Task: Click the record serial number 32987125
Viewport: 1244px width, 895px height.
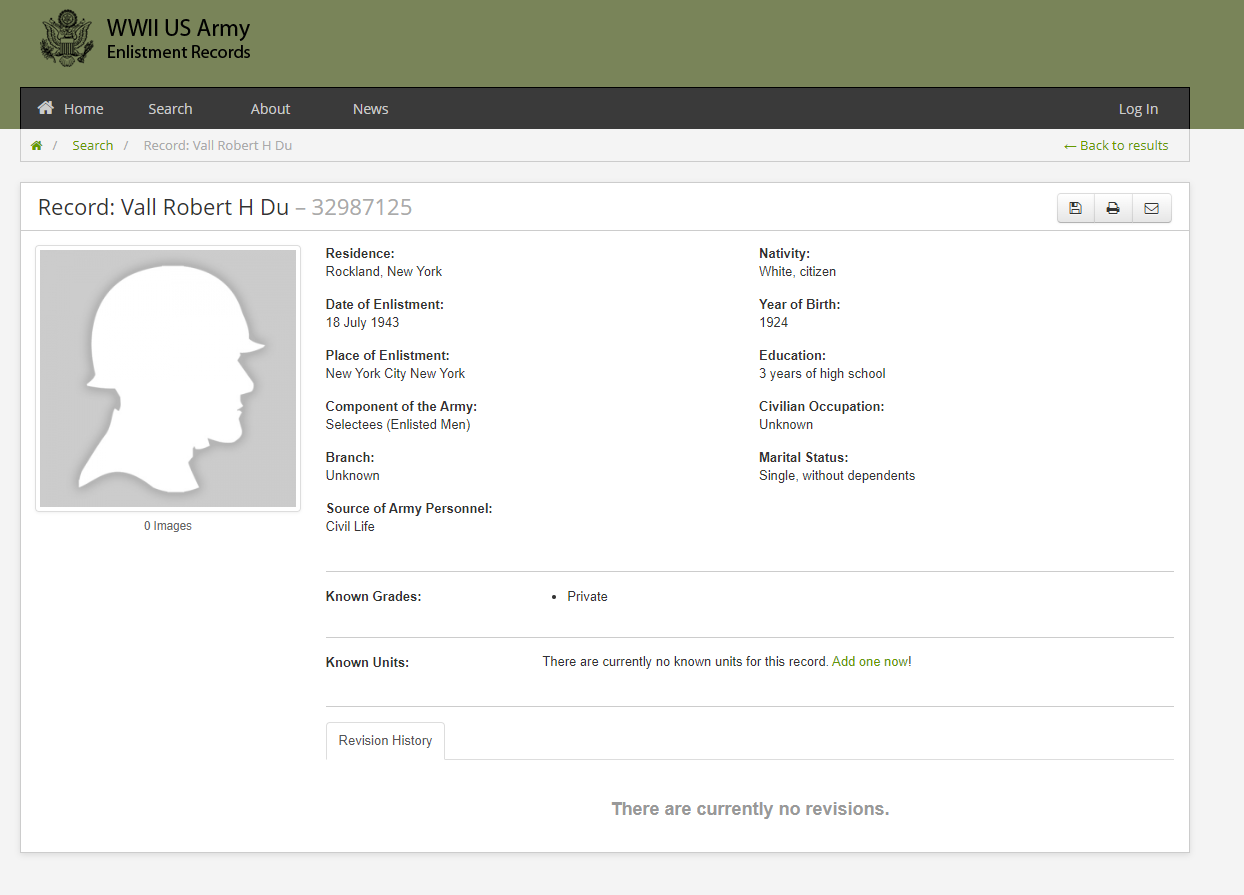Action: point(361,208)
